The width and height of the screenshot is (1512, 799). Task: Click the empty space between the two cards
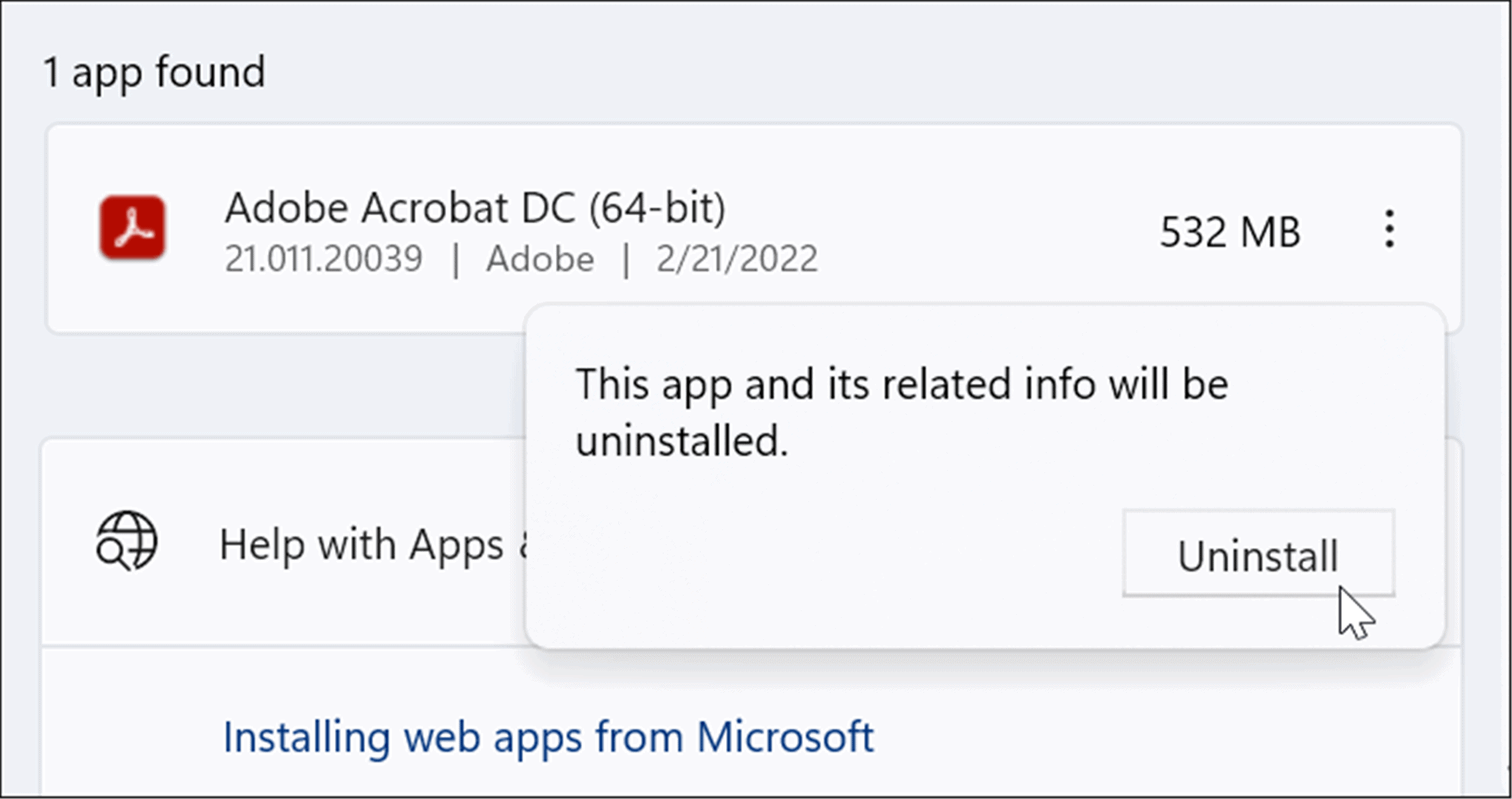(x=282, y=386)
